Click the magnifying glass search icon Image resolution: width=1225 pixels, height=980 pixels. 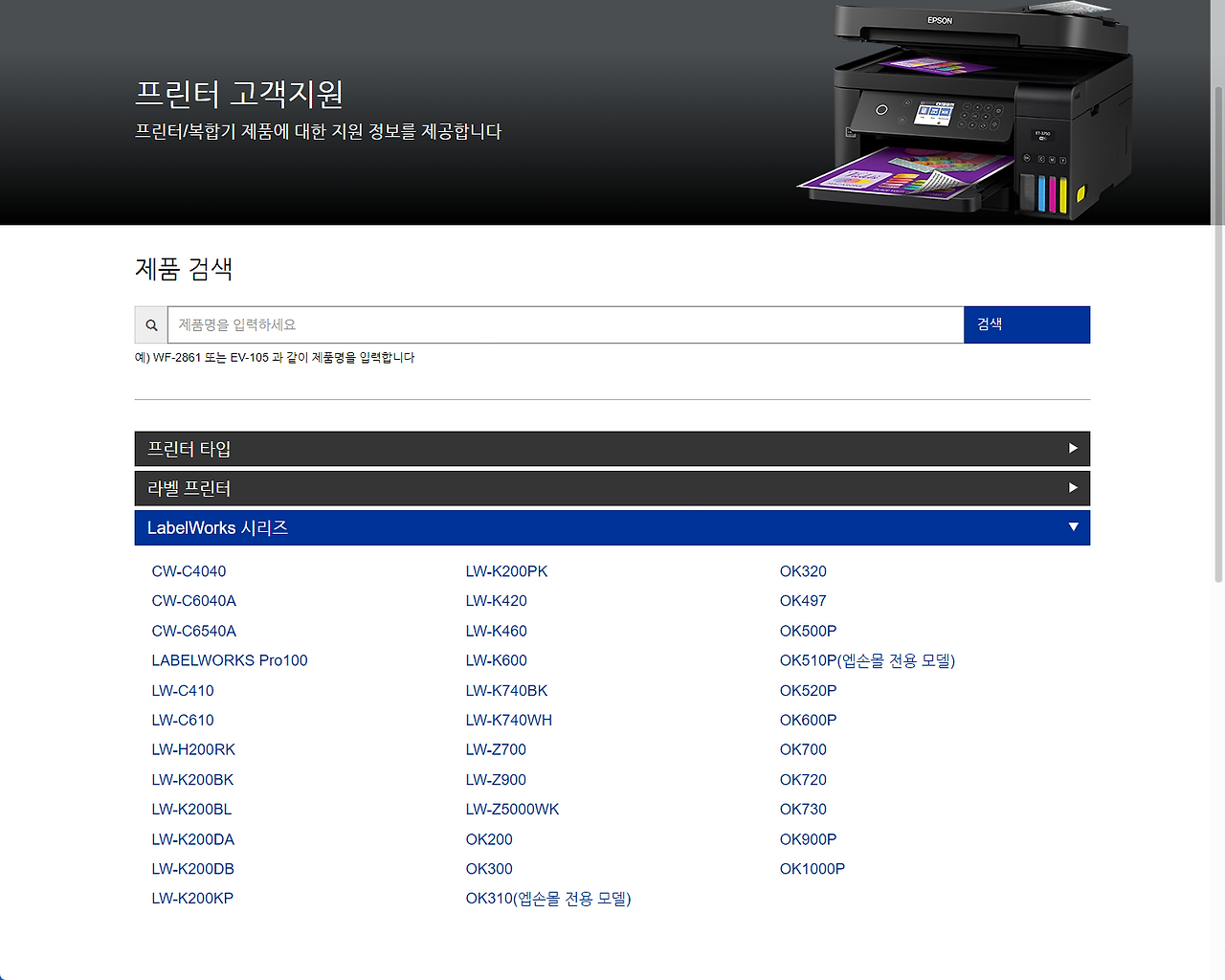click(x=150, y=324)
